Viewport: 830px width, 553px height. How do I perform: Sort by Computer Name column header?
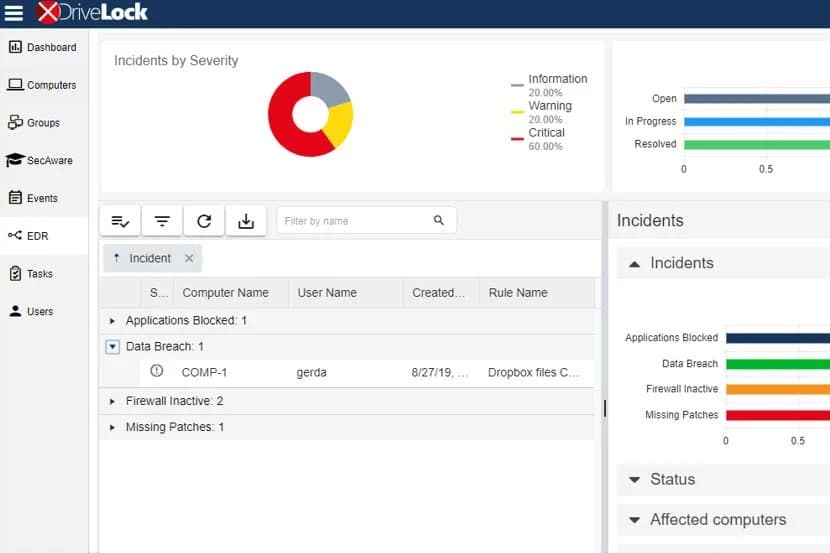tap(225, 293)
